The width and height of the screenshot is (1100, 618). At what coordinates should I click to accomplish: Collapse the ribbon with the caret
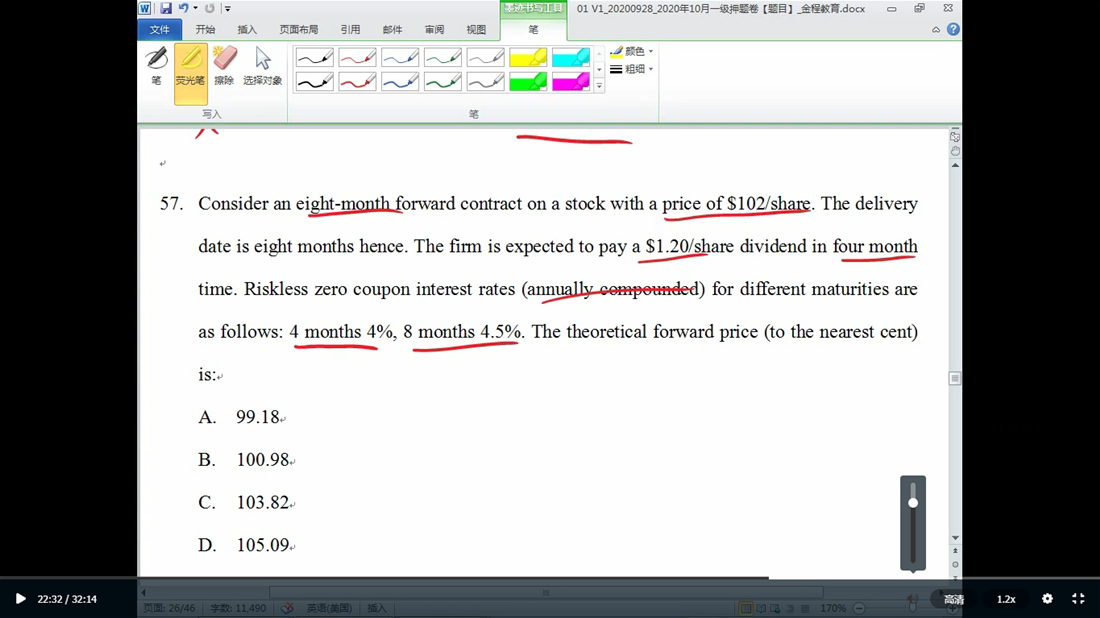(x=936, y=29)
